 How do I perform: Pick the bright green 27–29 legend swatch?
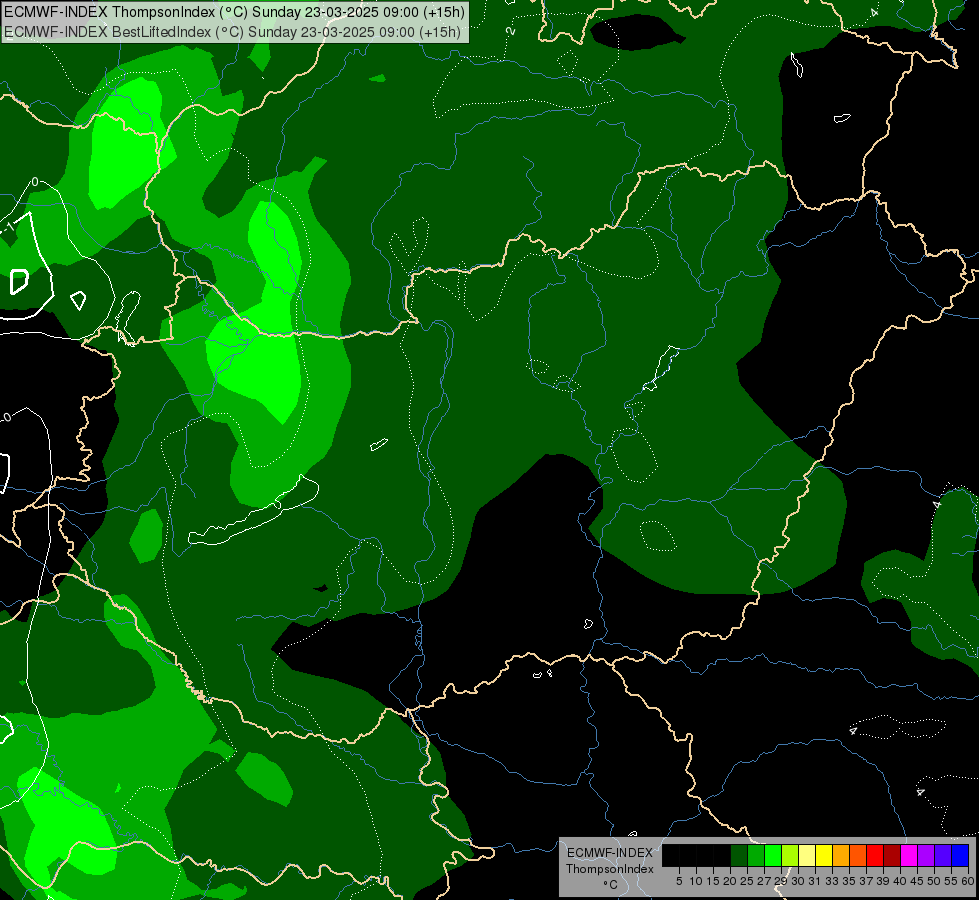click(x=773, y=855)
